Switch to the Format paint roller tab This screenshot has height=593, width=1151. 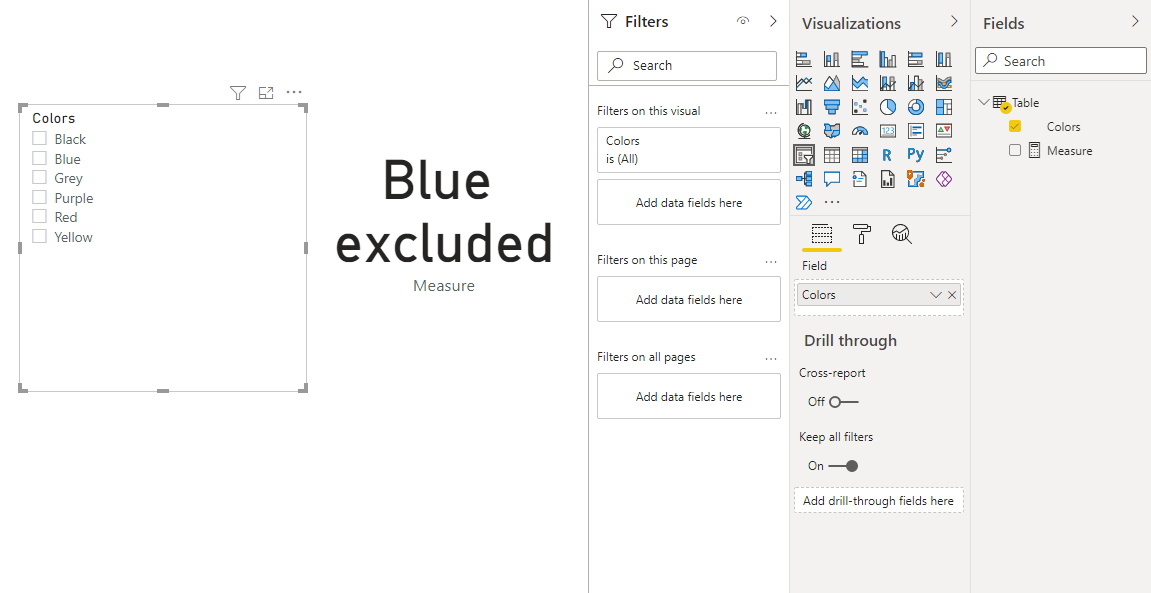pos(862,234)
